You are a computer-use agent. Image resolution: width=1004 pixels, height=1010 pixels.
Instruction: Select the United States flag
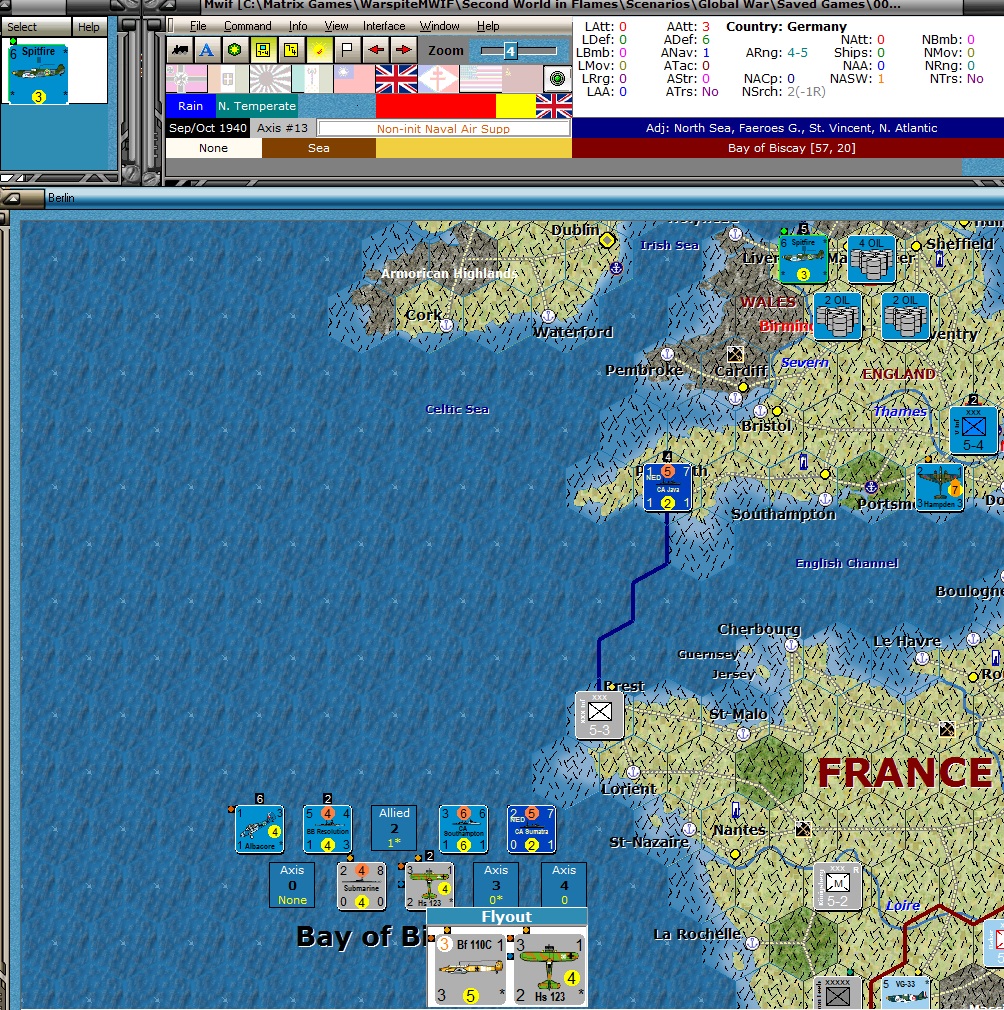[x=480, y=79]
